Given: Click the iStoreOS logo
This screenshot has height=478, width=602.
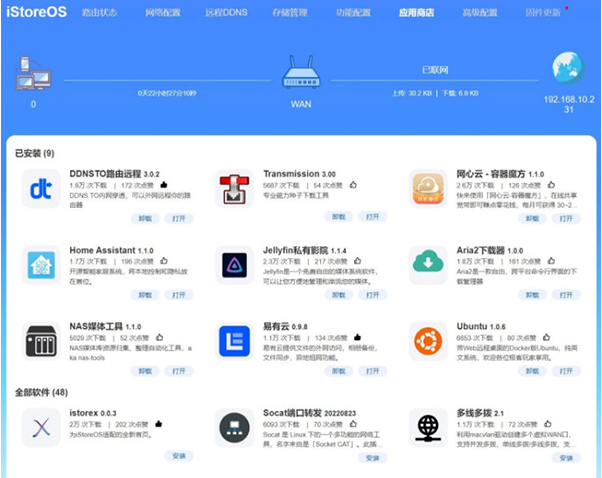Looking at the screenshot, I should 36,12.
